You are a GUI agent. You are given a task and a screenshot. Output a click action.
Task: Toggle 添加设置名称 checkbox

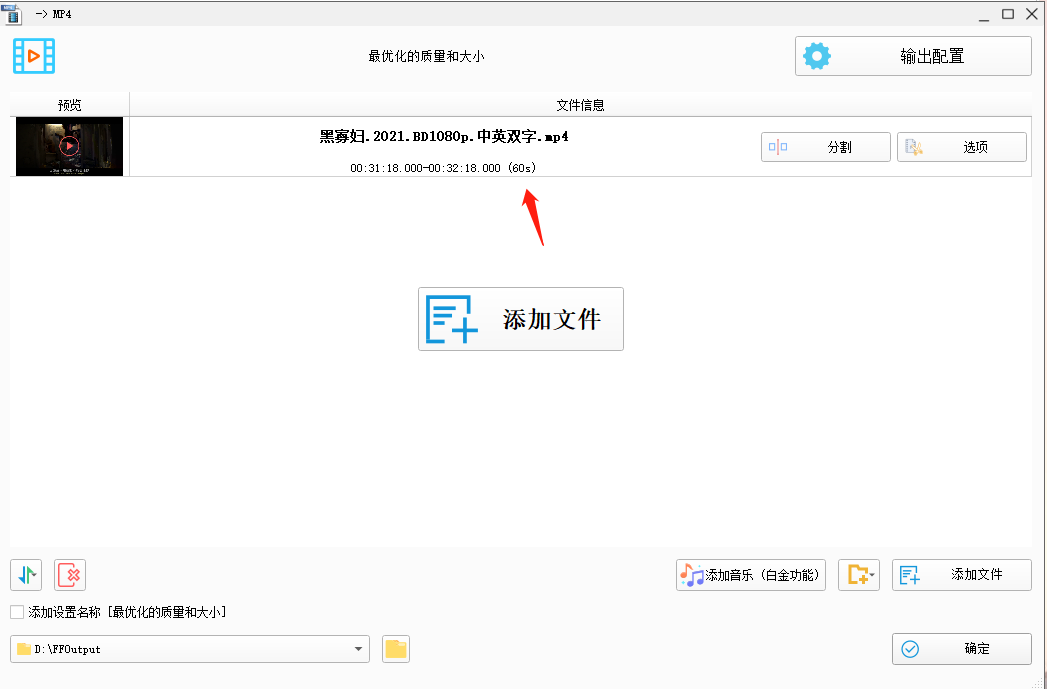17,612
